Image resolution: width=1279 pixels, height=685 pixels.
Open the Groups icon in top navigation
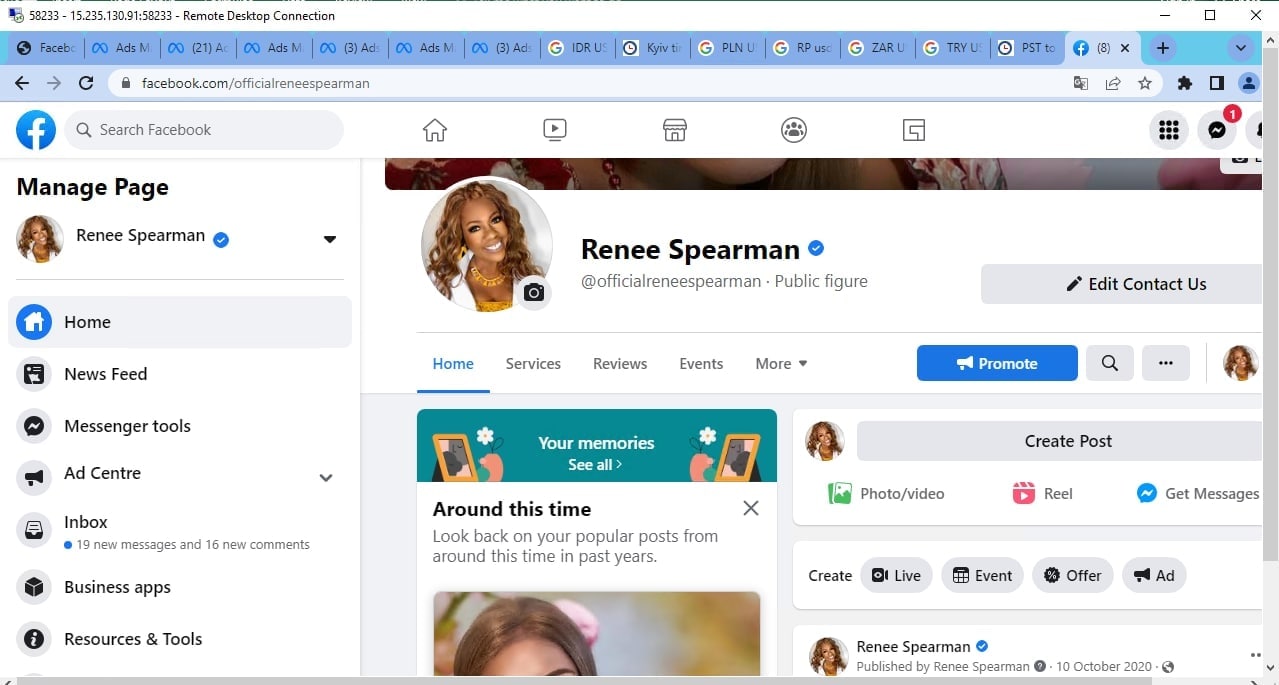click(x=794, y=130)
